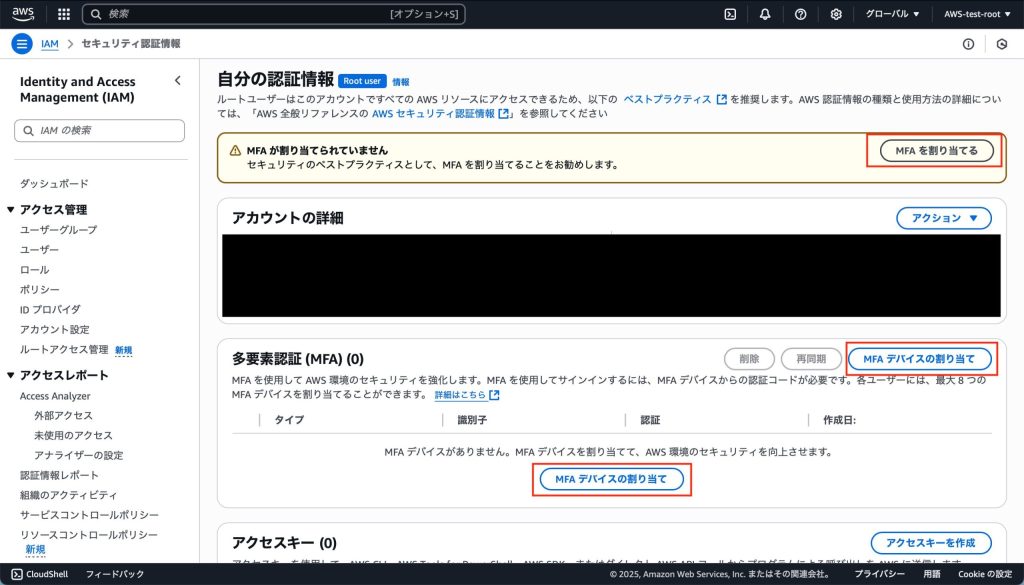This screenshot has width=1024, height=585.
Task: Open サービスコントロールポリシー in sidebar
Action: [89, 515]
